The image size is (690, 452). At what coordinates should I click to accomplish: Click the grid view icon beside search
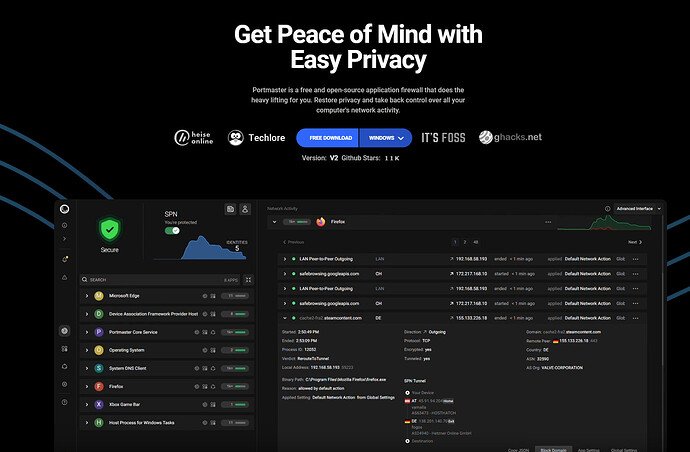[x=248, y=280]
